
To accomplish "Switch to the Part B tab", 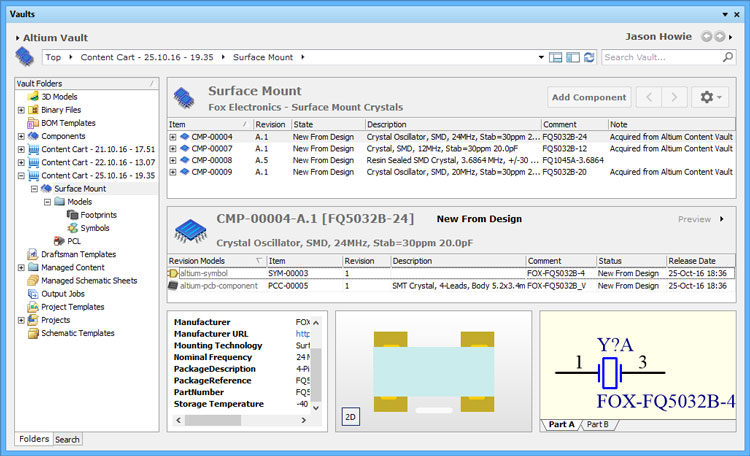I will [x=599, y=425].
